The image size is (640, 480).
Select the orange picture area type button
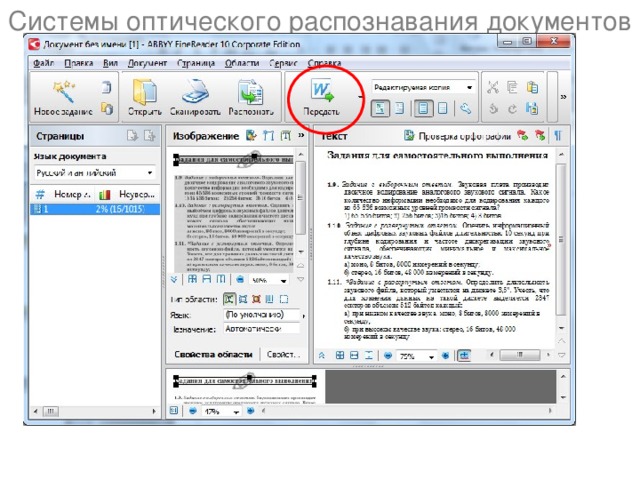pos(256,299)
